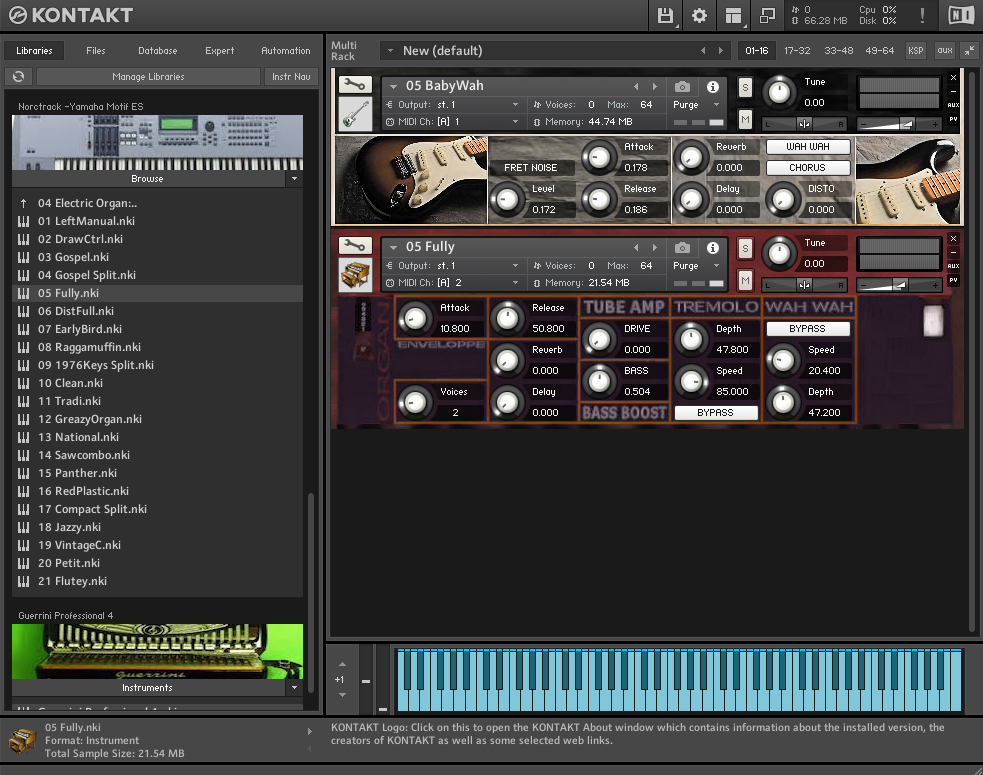Adjust the 05 BabyWah pan slider
983x775 pixels.
tap(804, 124)
